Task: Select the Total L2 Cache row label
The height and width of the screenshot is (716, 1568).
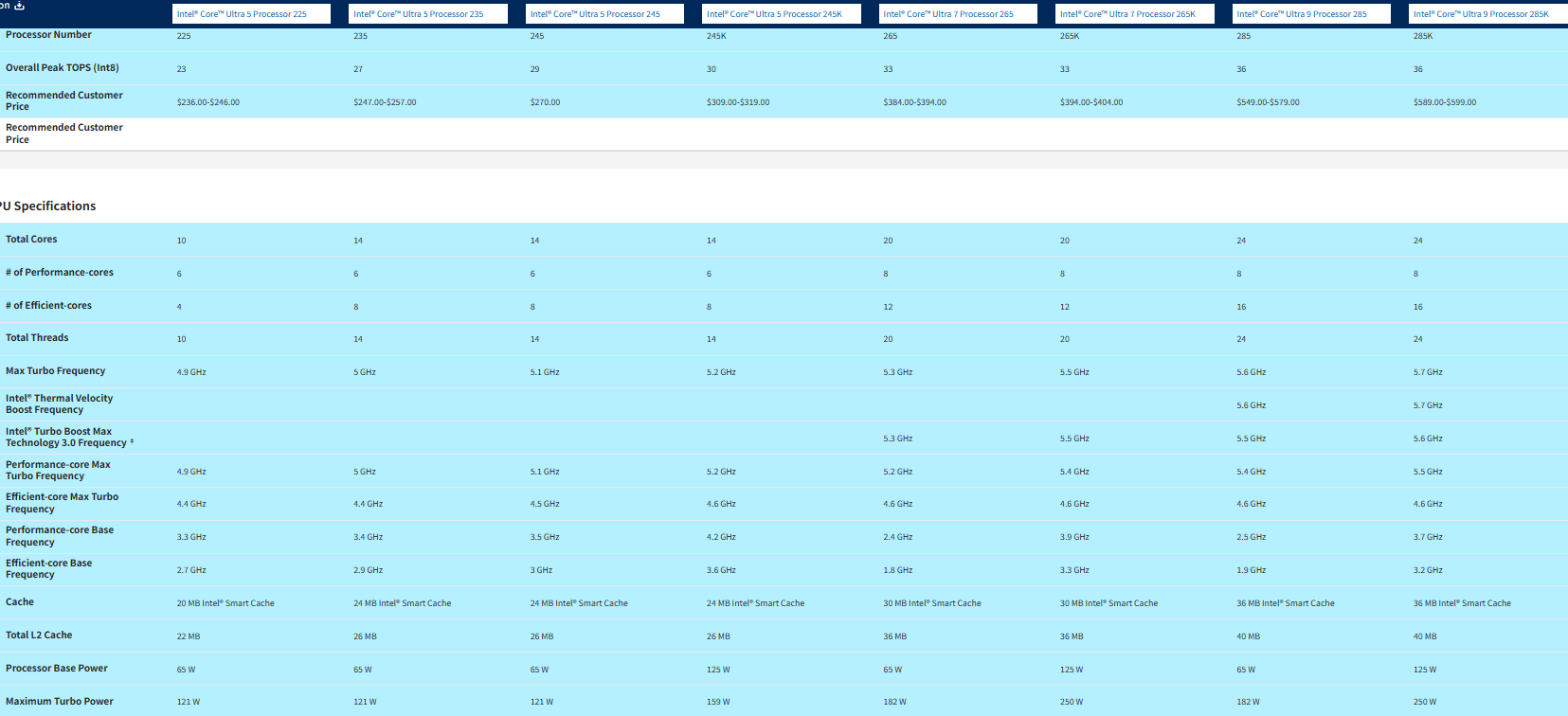Action: pyautogui.click(x=39, y=635)
